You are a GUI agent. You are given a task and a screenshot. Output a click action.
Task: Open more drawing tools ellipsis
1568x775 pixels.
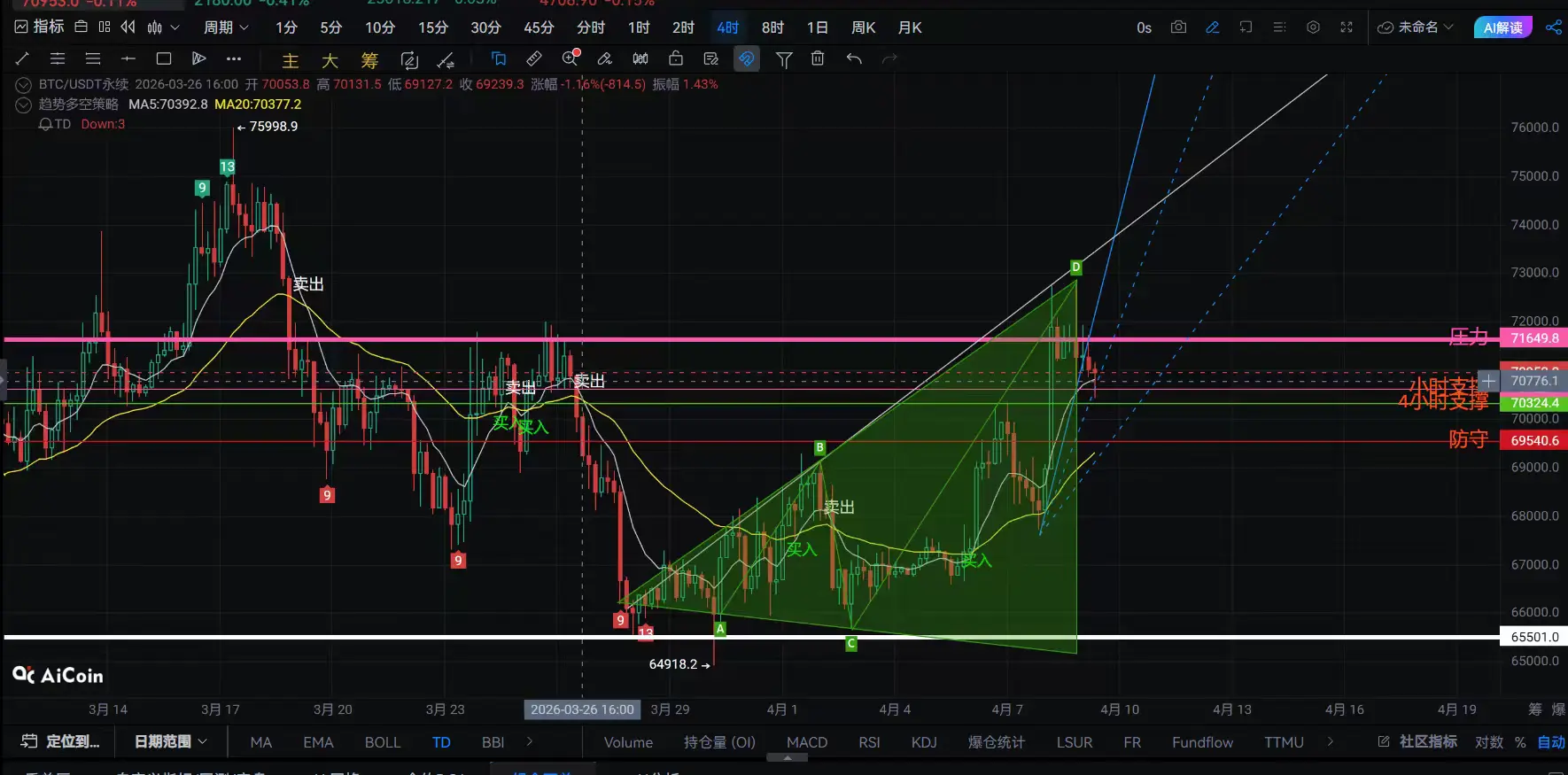pyautogui.click(x=234, y=58)
